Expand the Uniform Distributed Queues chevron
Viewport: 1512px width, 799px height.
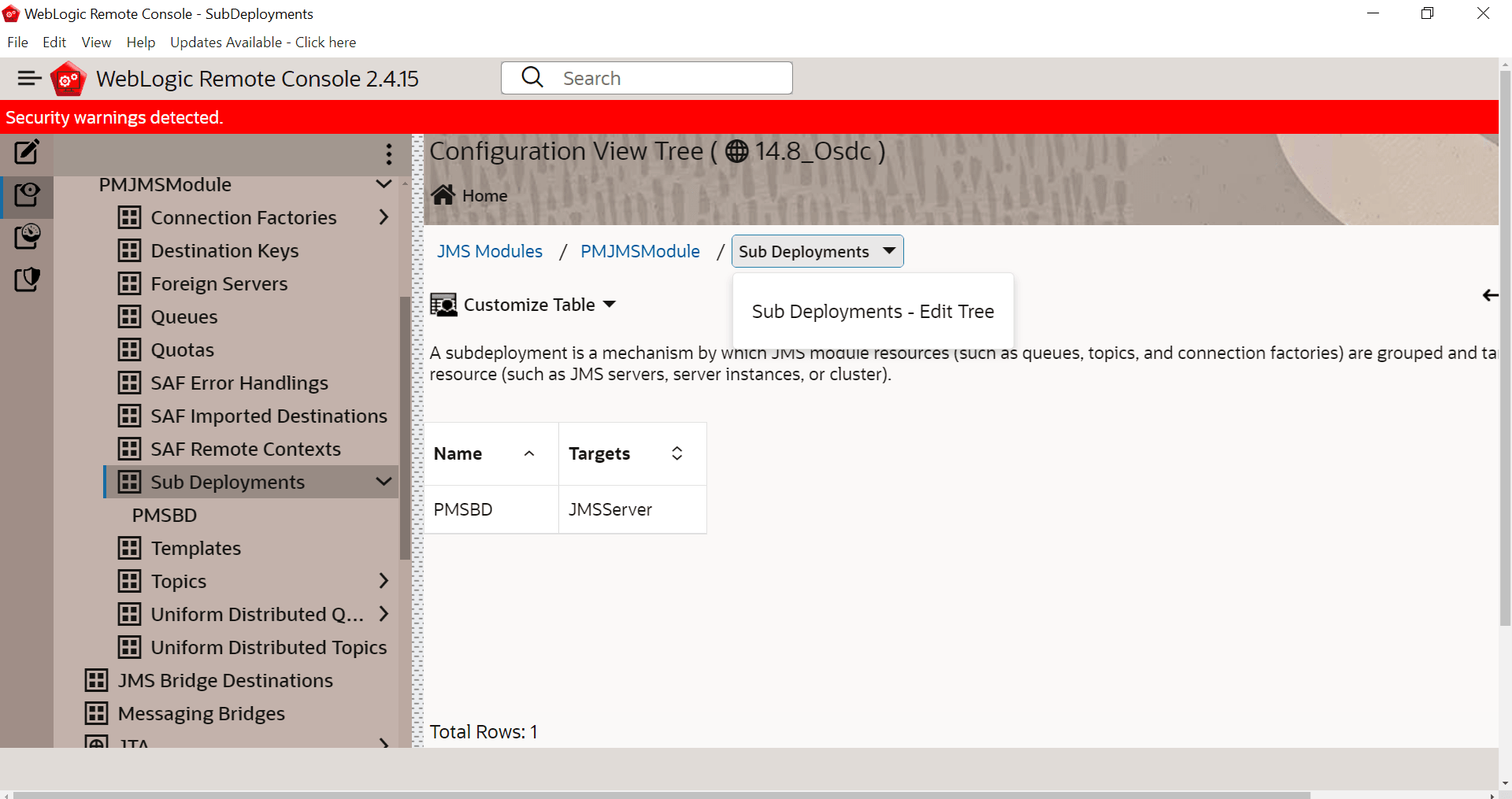click(384, 614)
